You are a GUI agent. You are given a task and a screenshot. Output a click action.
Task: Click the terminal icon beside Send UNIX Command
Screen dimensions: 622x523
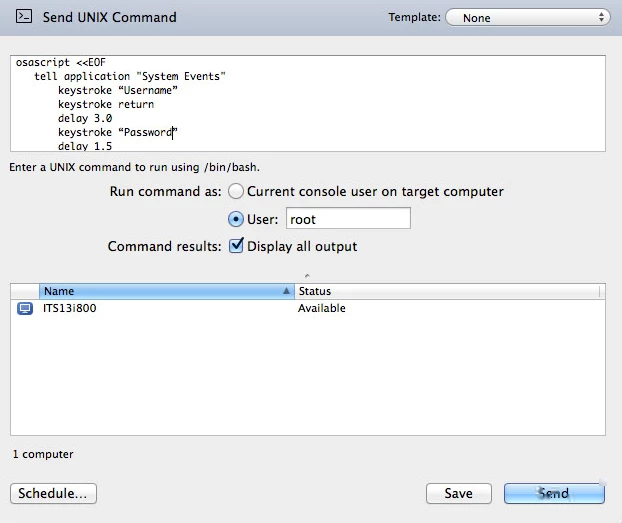coord(24,17)
